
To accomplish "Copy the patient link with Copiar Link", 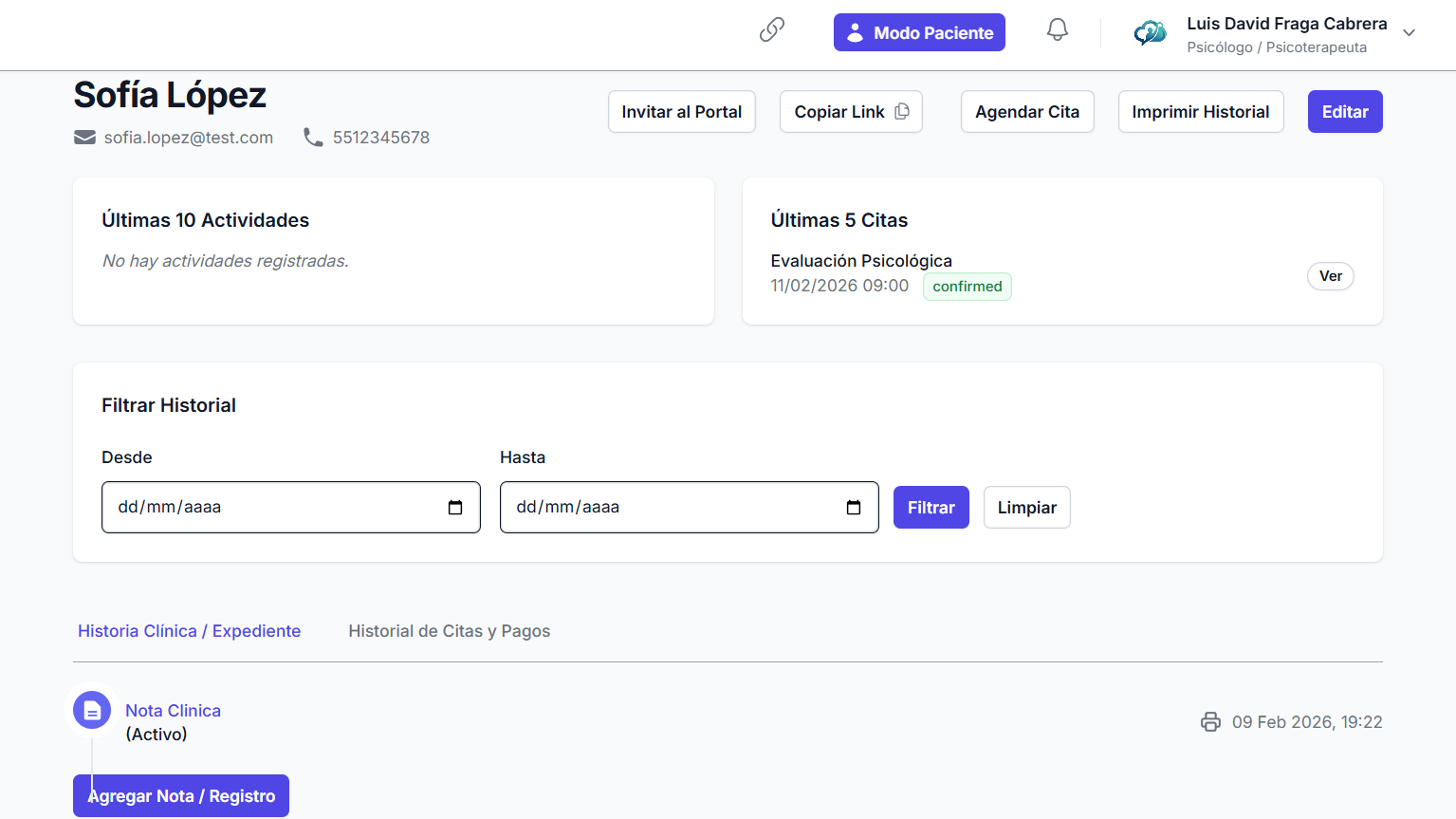I will tap(850, 112).
